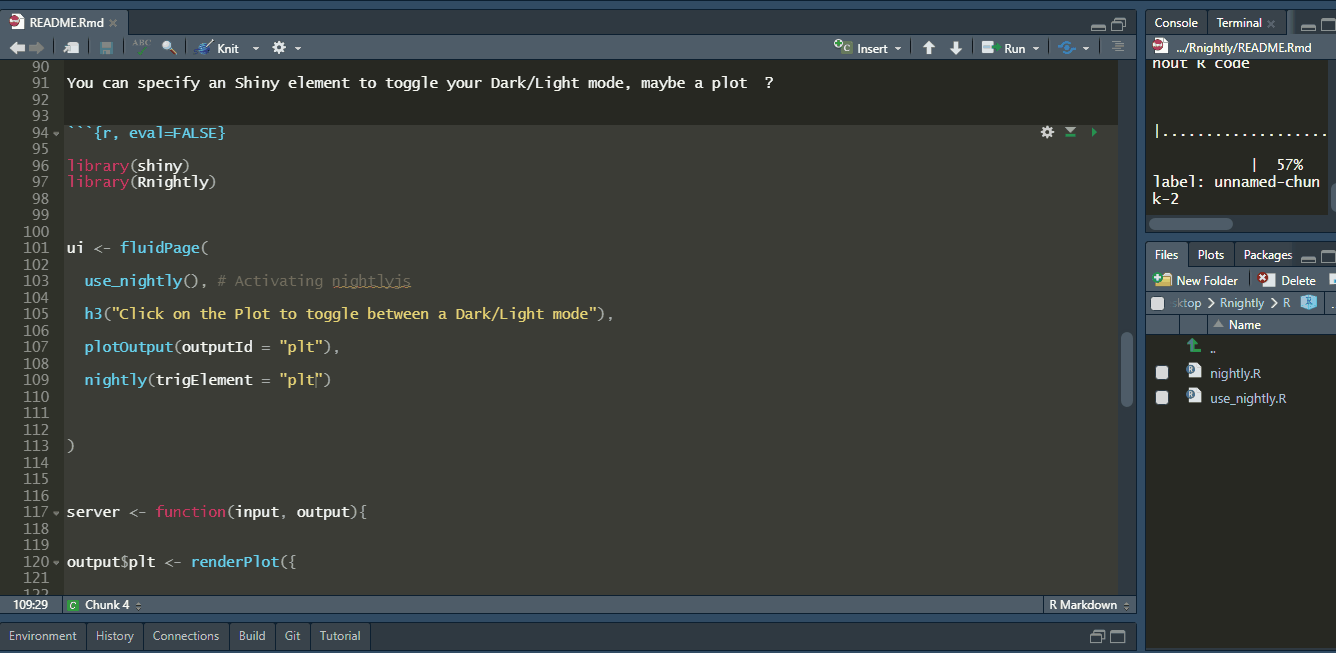Click the go to parent directory arrow
This screenshot has height=653, width=1336.
point(1193,346)
